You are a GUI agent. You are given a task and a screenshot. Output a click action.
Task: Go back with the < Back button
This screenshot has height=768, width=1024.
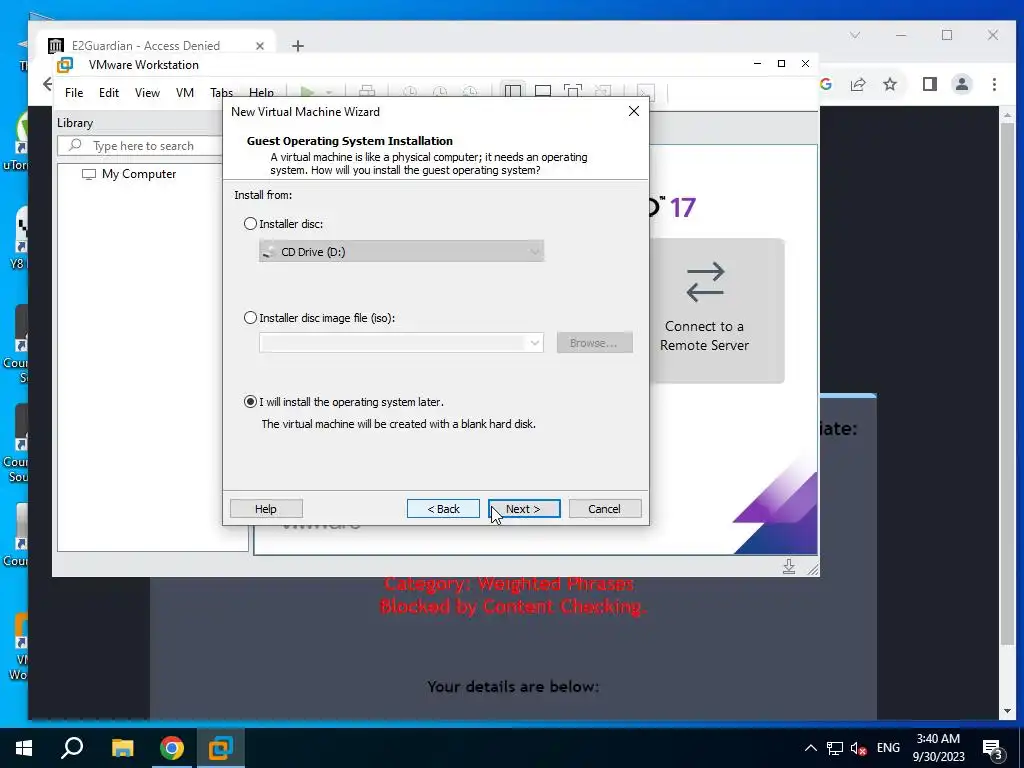tap(443, 509)
